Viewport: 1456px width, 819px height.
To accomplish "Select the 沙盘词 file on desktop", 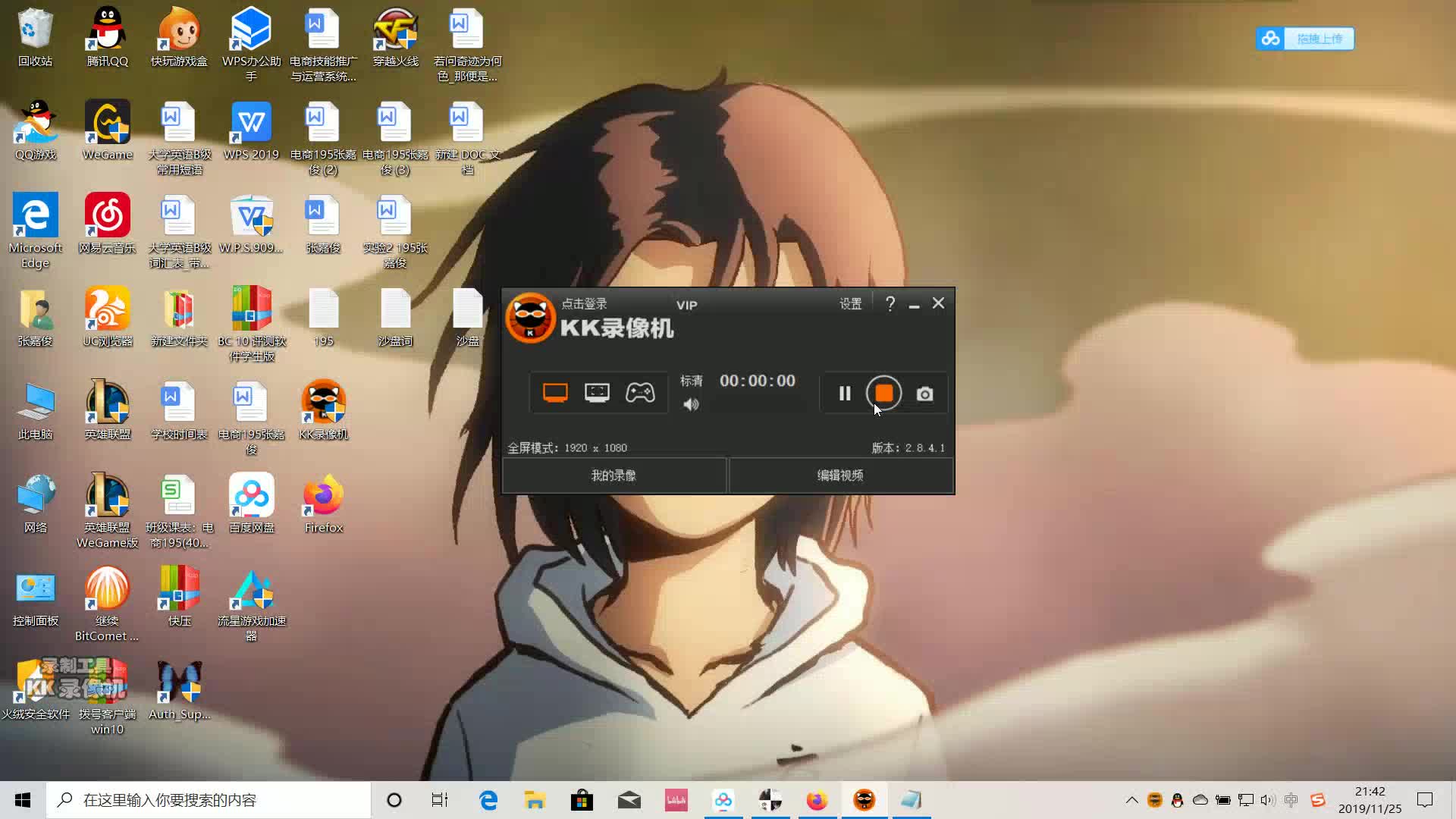I will 395,318.
